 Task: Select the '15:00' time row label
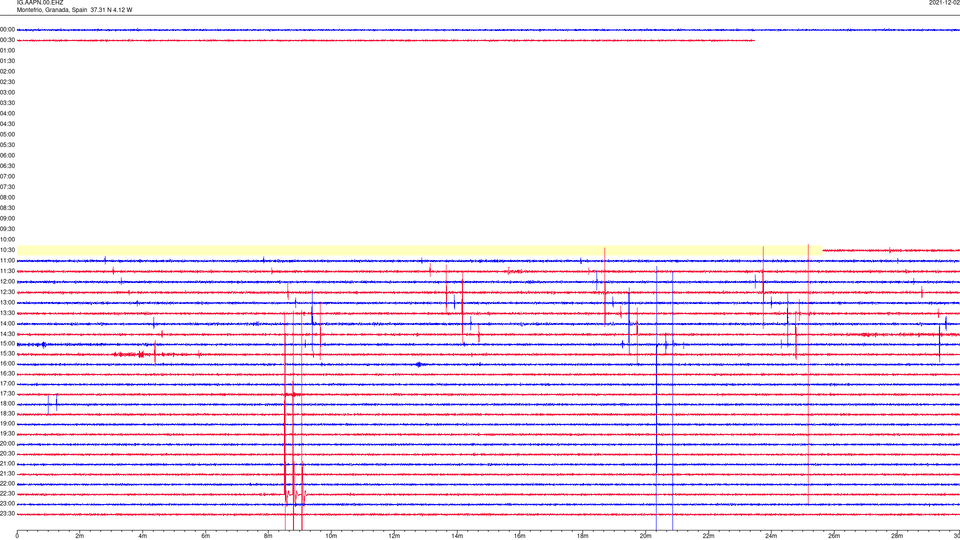click(x=7, y=343)
